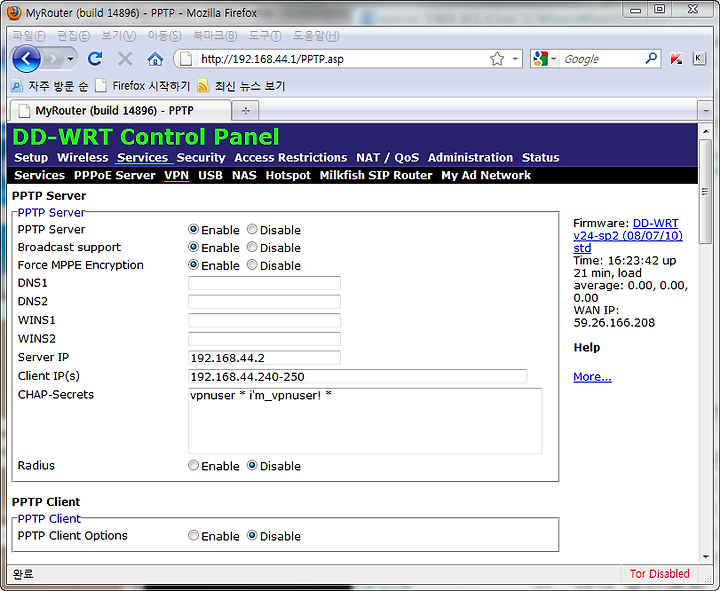Disable Radius radio button

(x=252, y=465)
